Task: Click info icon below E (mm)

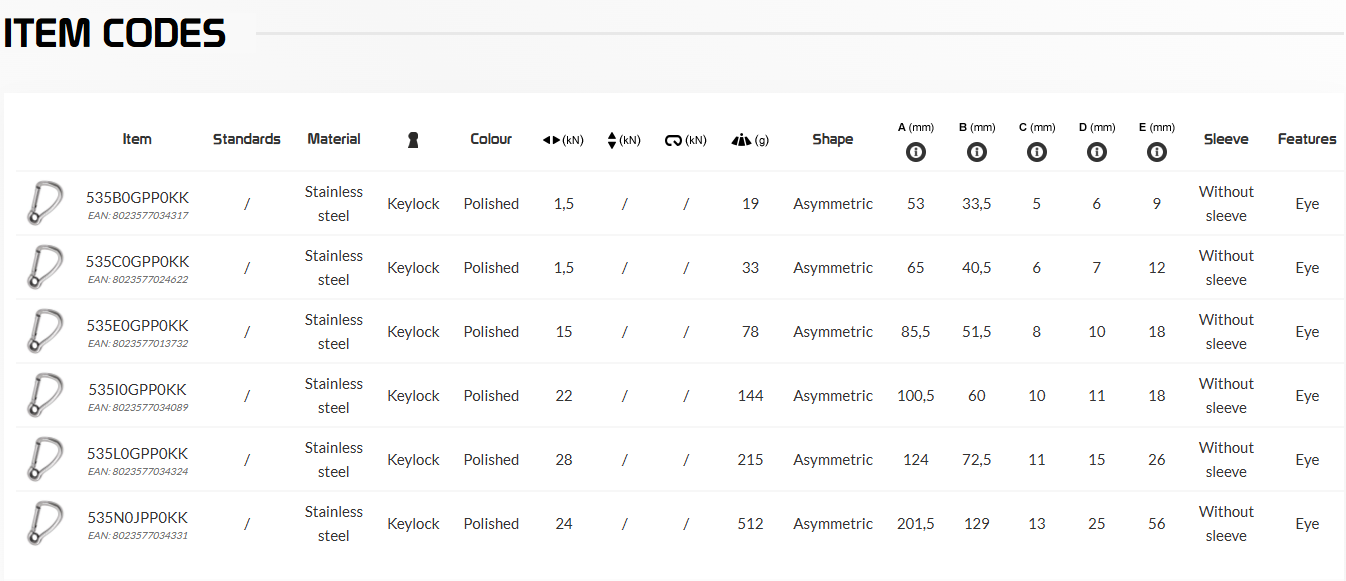Action: coord(1157,153)
